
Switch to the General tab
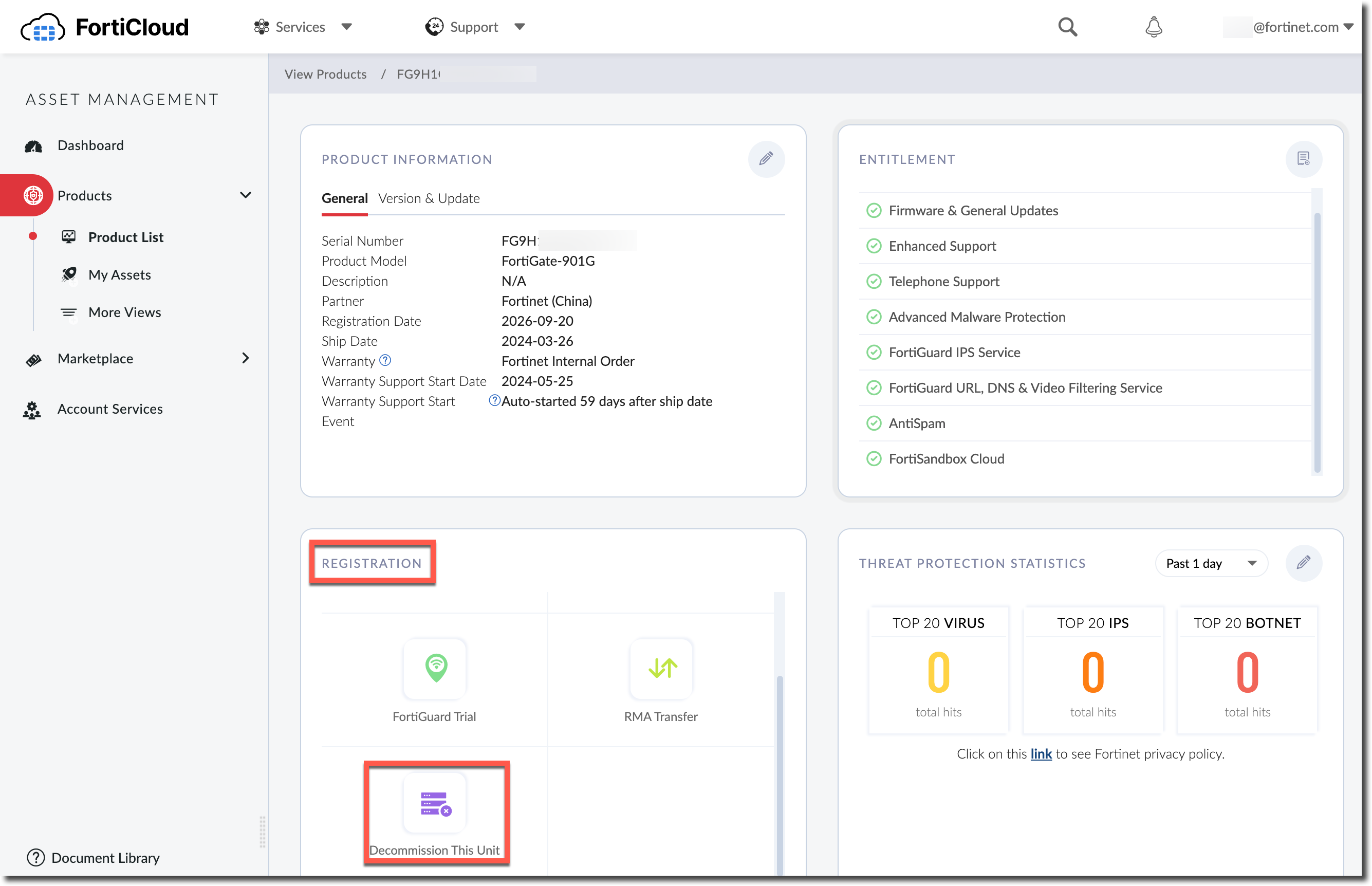pyautogui.click(x=345, y=198)
